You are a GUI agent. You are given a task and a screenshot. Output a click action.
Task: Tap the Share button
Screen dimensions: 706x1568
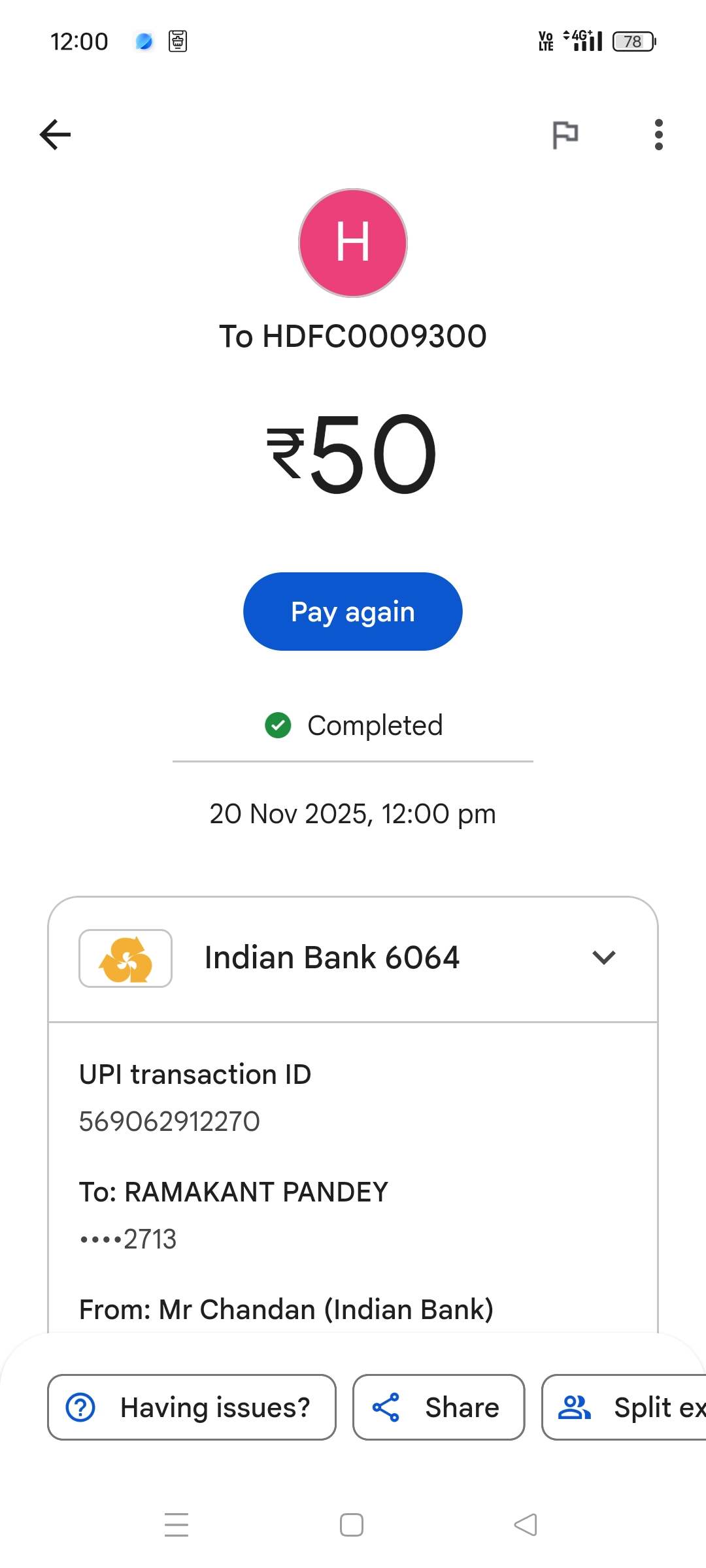439,1407
